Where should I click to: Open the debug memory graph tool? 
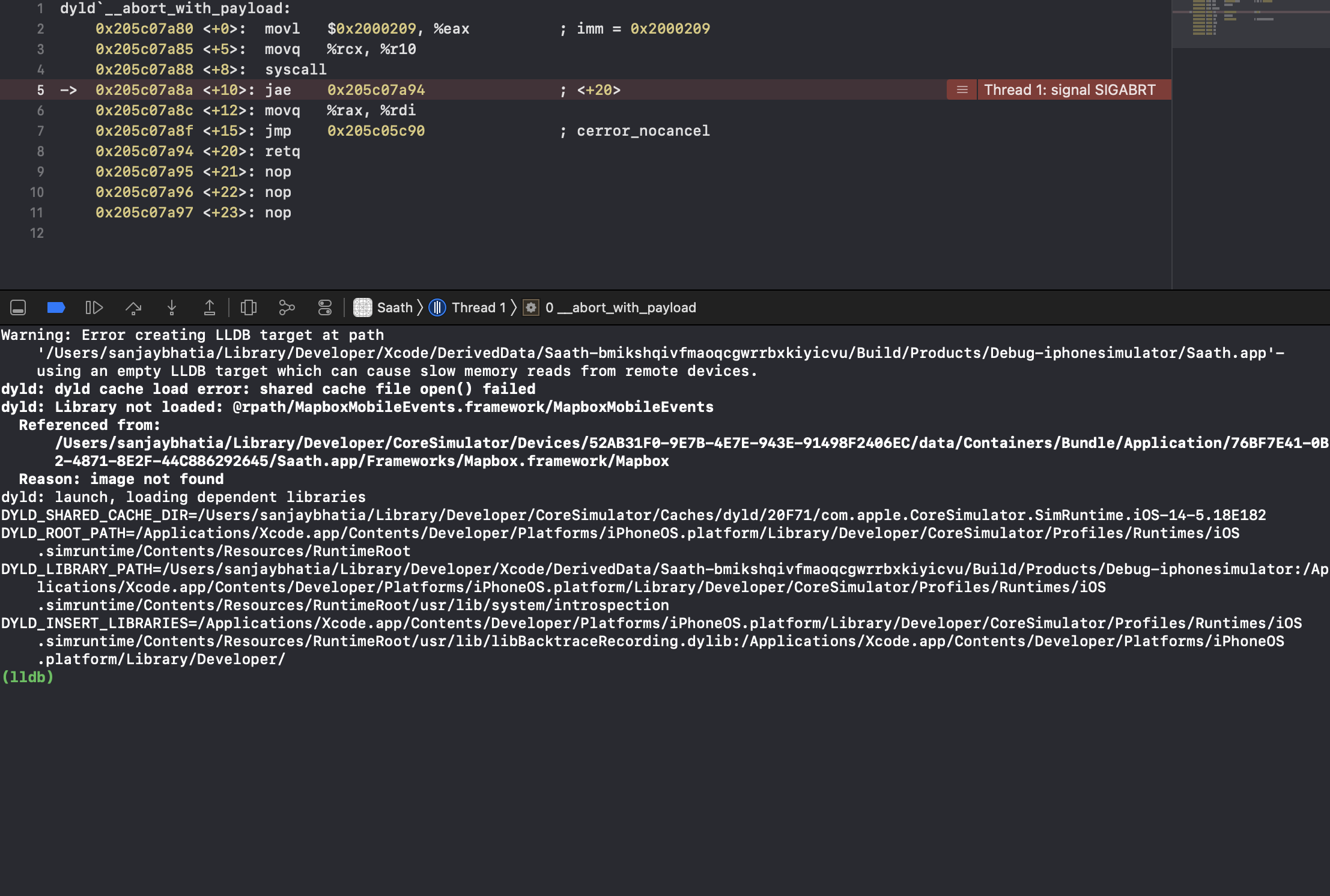[287, 307]
